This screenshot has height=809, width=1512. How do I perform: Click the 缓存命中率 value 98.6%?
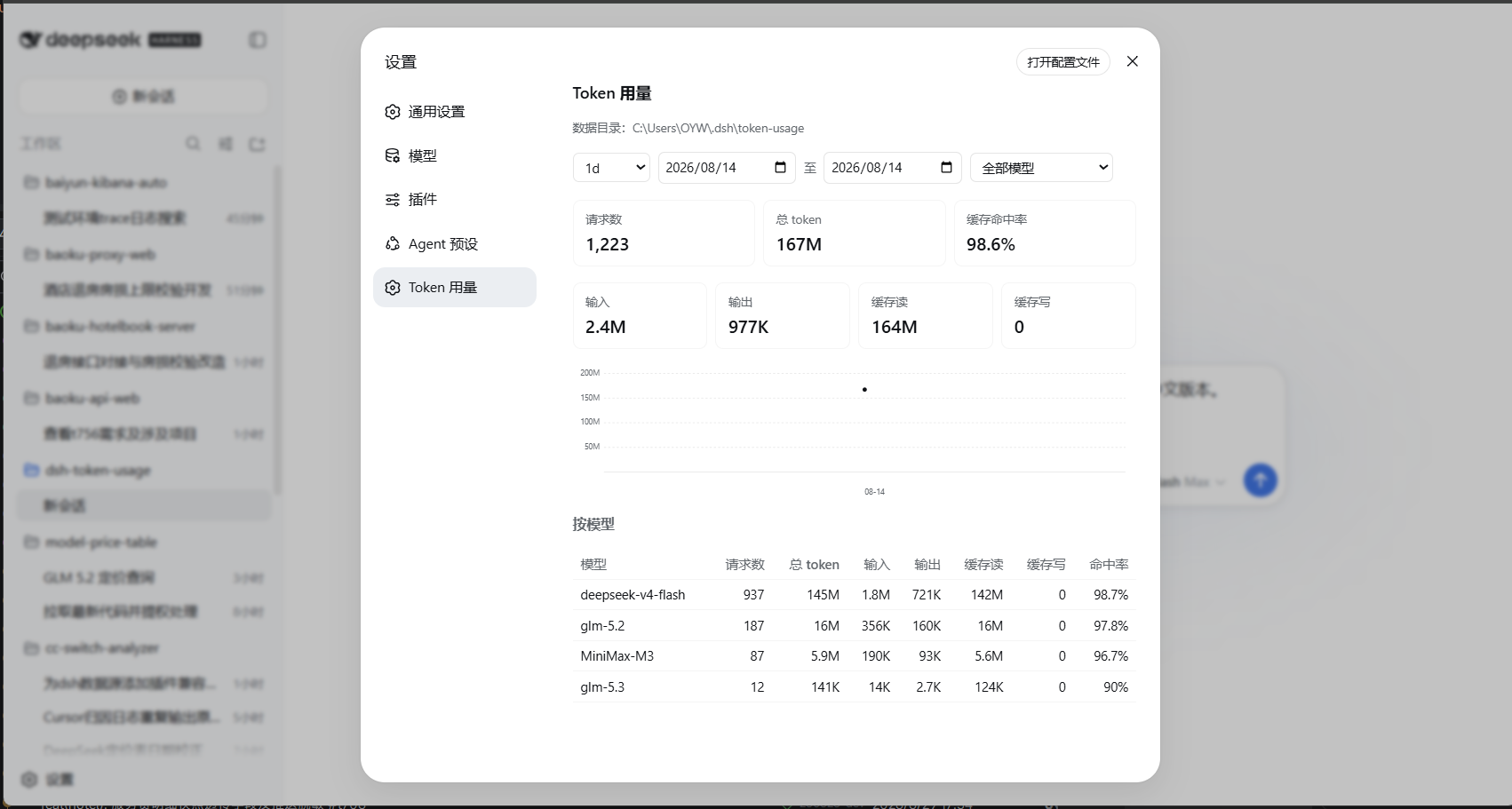click(x=991, y=245)
